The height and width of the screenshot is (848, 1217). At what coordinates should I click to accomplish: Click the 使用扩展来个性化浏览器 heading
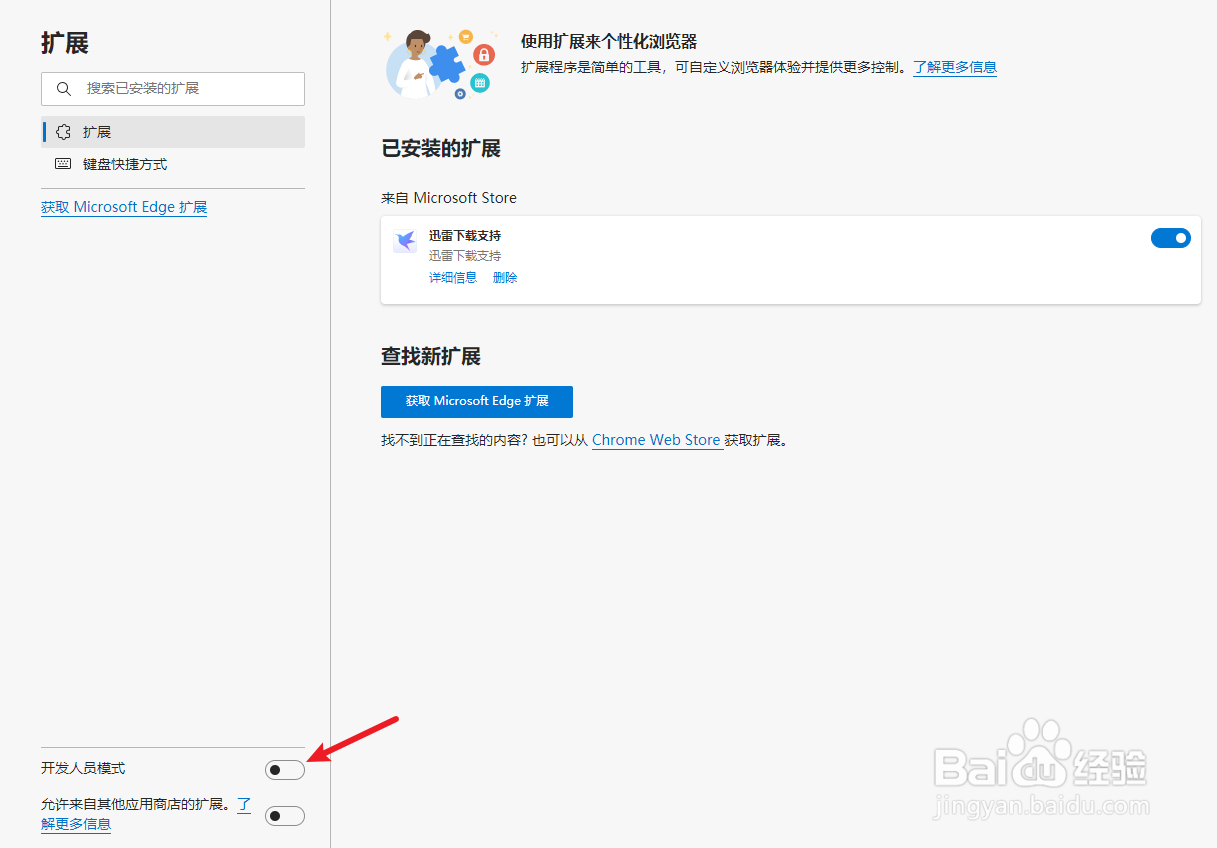609,41
